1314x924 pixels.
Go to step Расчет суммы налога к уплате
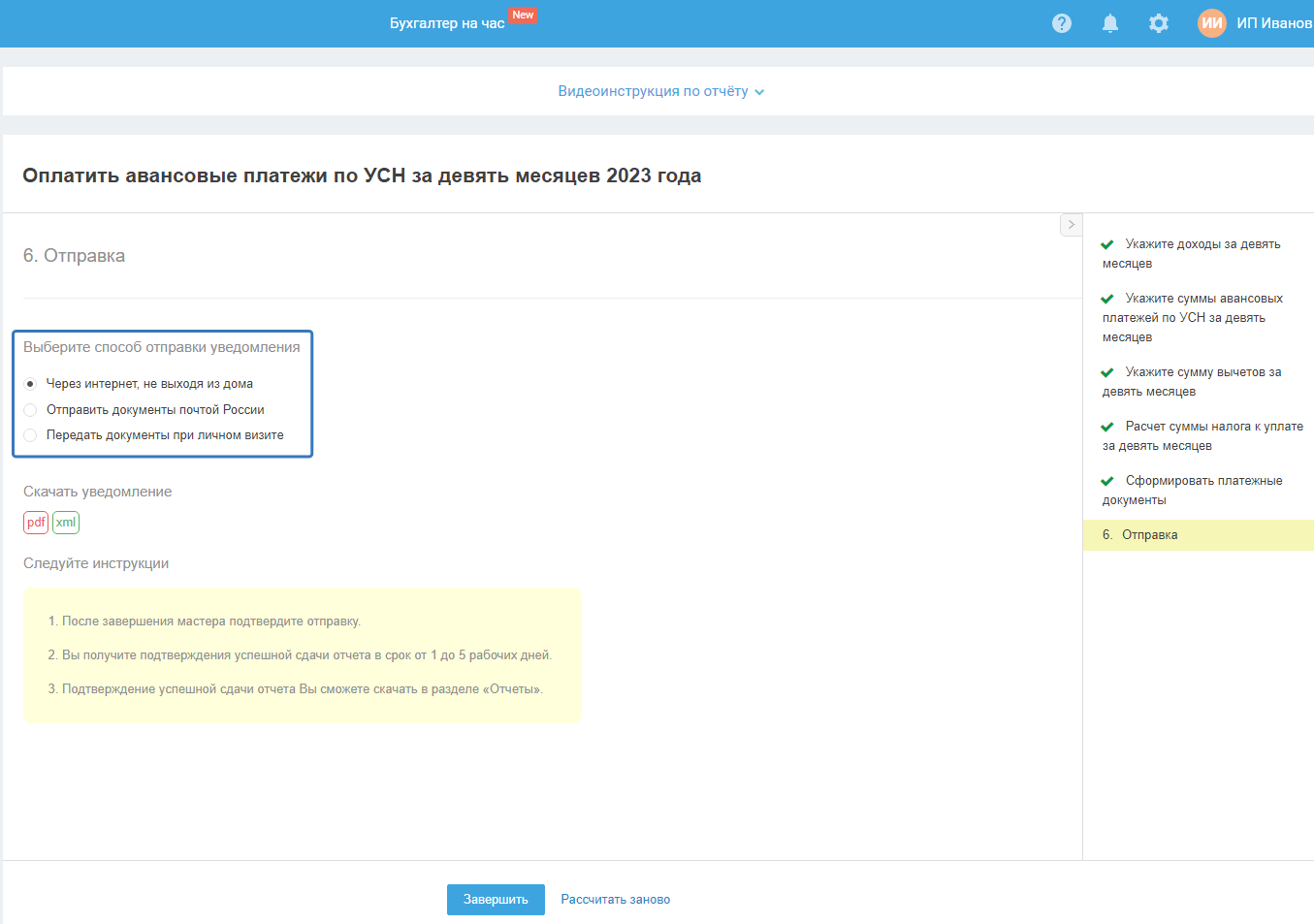tap(1202, 436)
